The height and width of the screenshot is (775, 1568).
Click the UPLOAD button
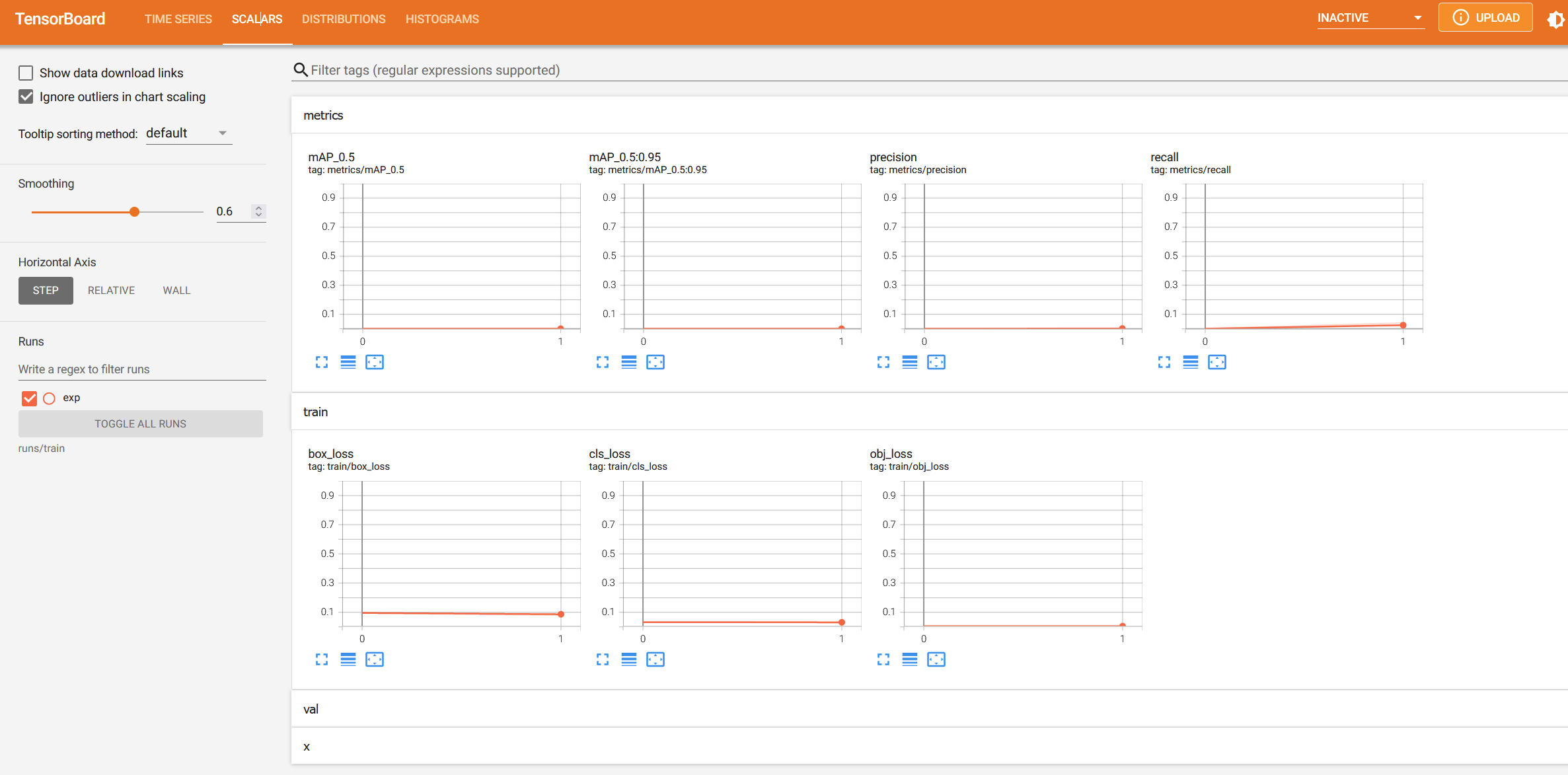pos(1485,18)
